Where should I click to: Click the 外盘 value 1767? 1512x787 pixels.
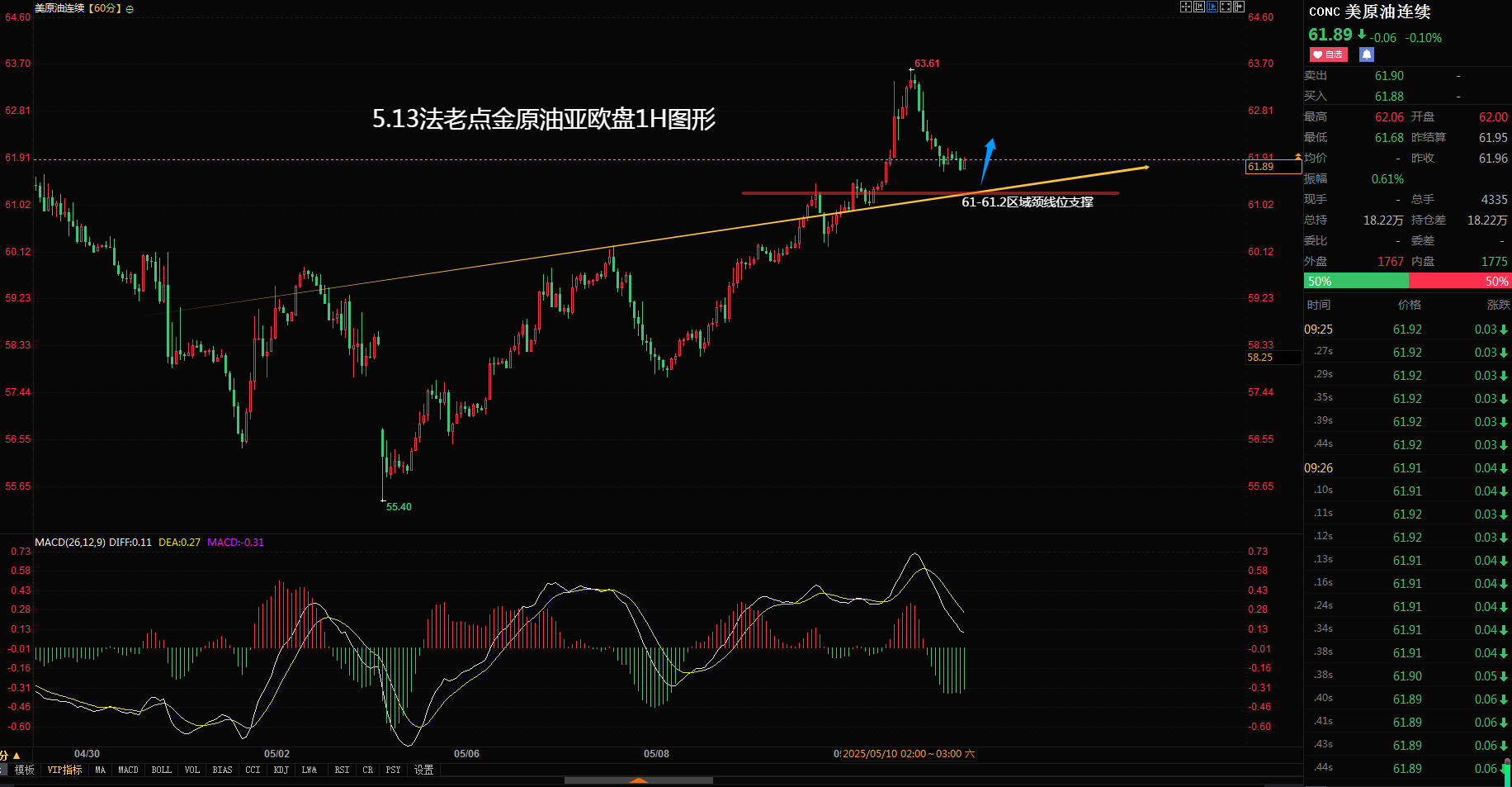[x=1391, y=262]
